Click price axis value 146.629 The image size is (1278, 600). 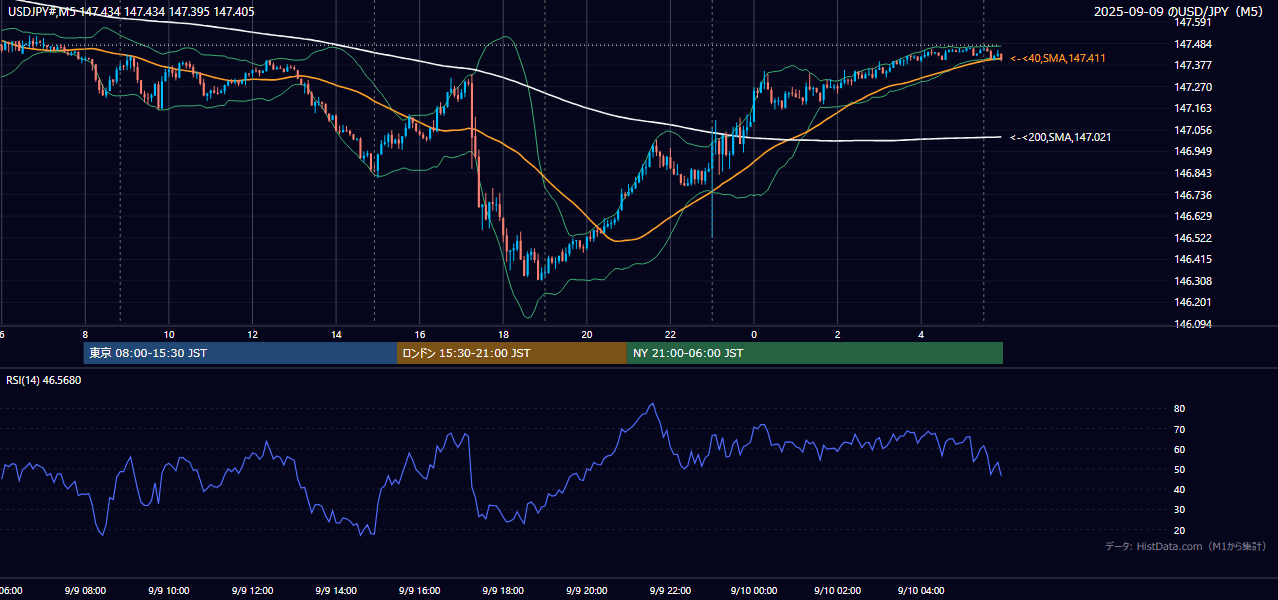click(1193, 216)
